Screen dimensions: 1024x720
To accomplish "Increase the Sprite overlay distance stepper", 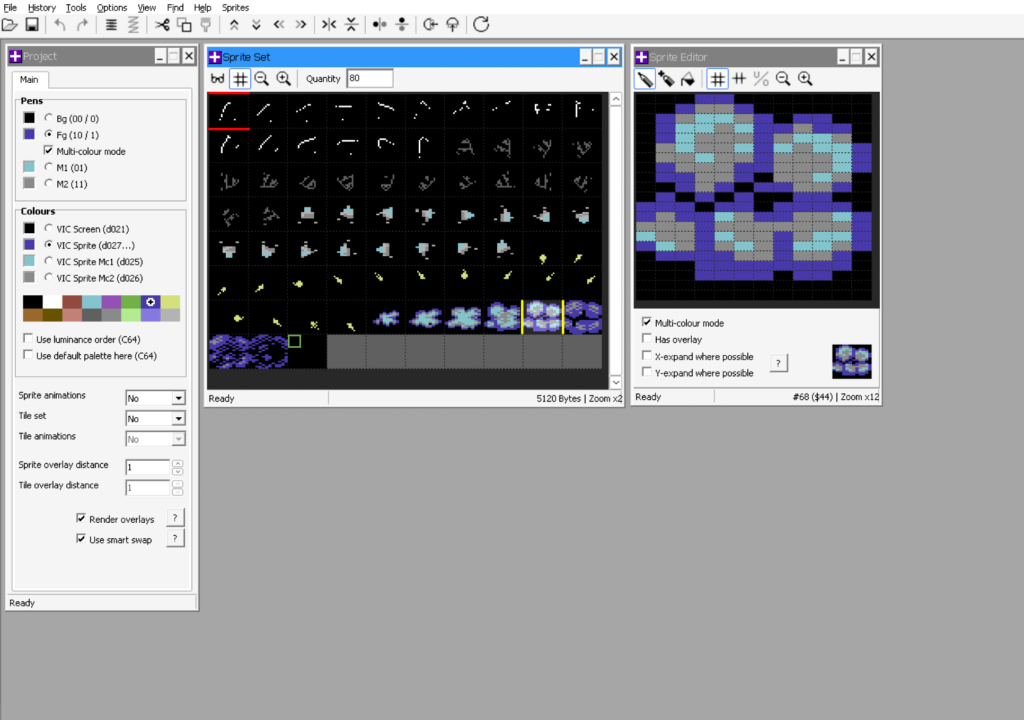I will point(177,463).
